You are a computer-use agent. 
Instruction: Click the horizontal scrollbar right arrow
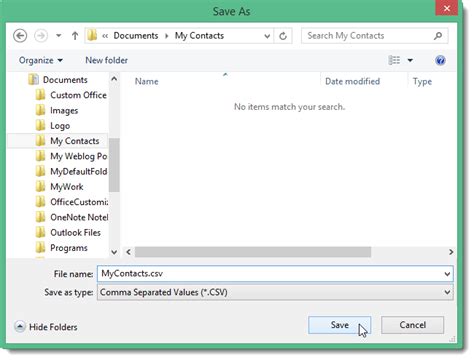(x=451, y=252)
